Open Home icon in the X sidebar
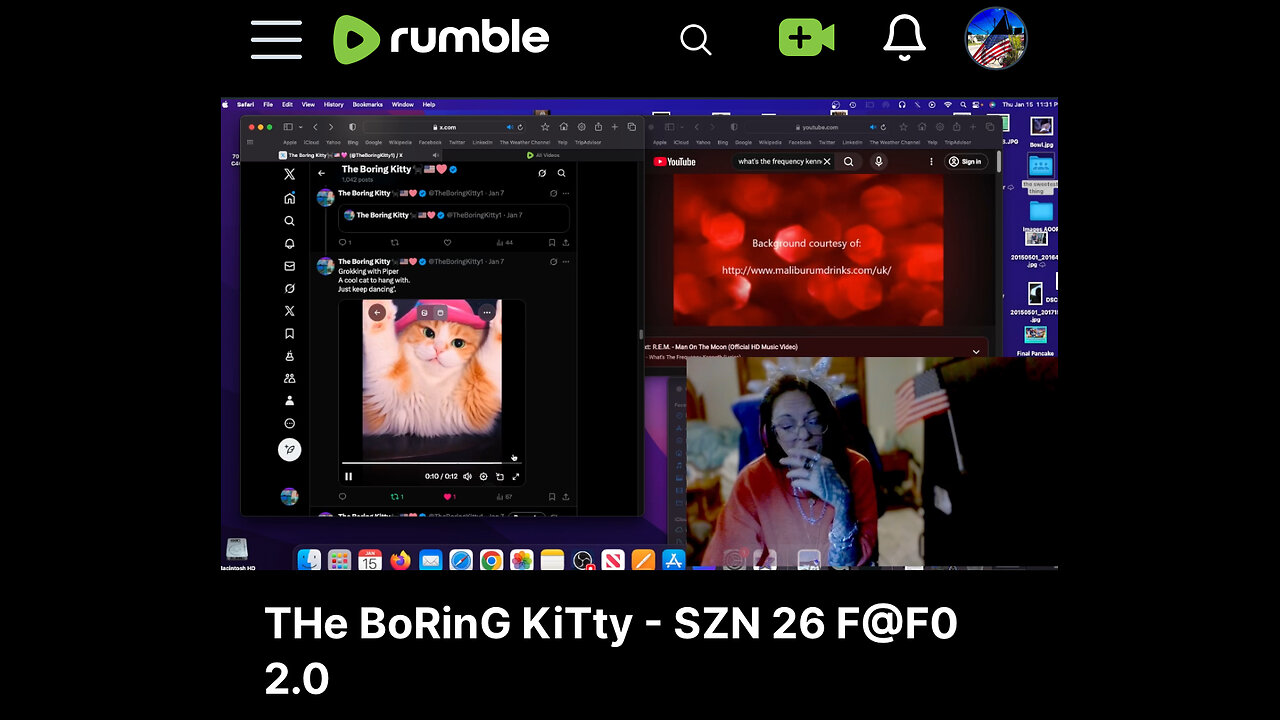This screenshot has width=1280, height=720. pos(289,198)
